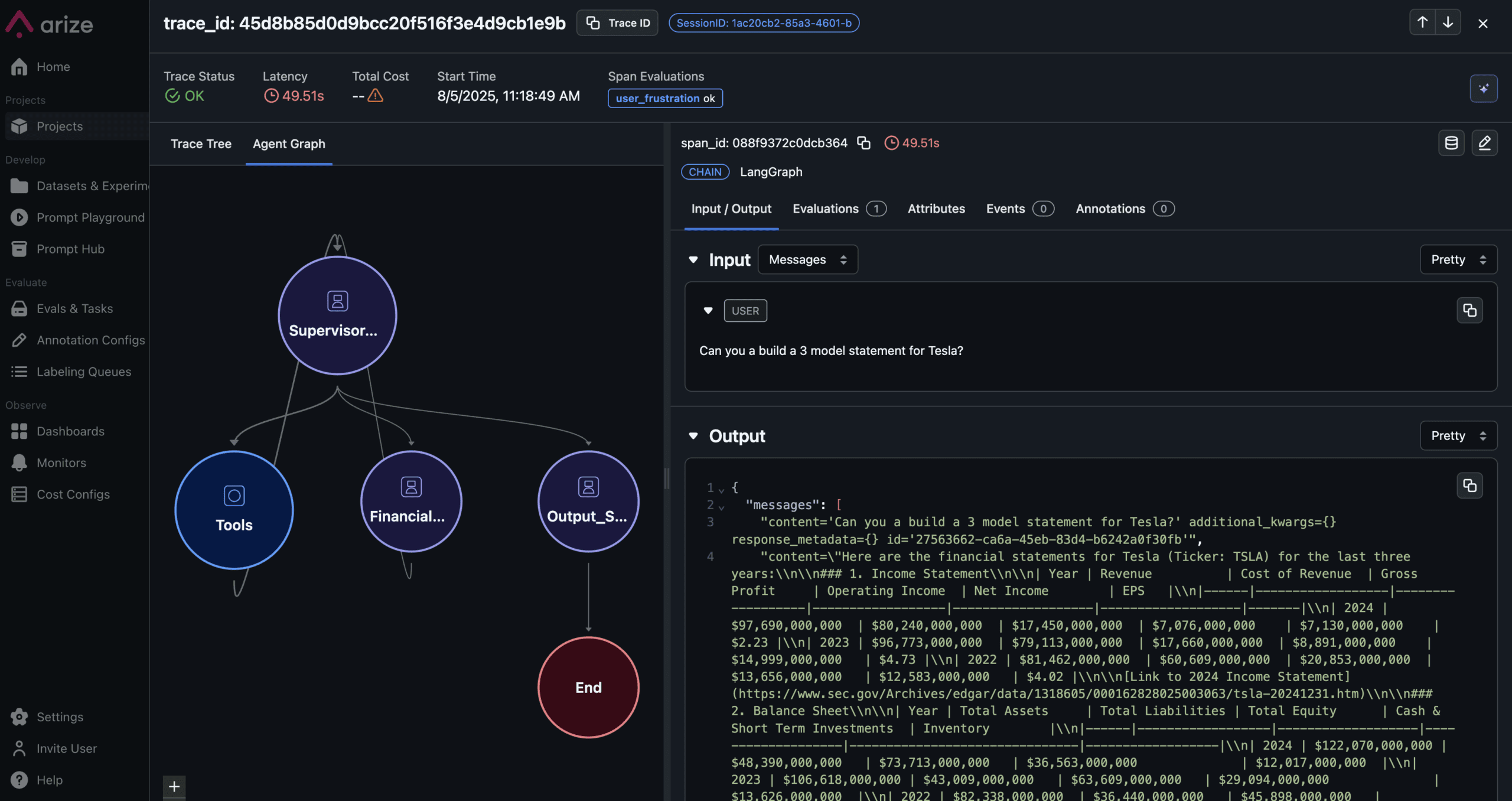Open the Output Pretty format dropdown
Screen dimensions: 1512x801
coord(1458,436)
